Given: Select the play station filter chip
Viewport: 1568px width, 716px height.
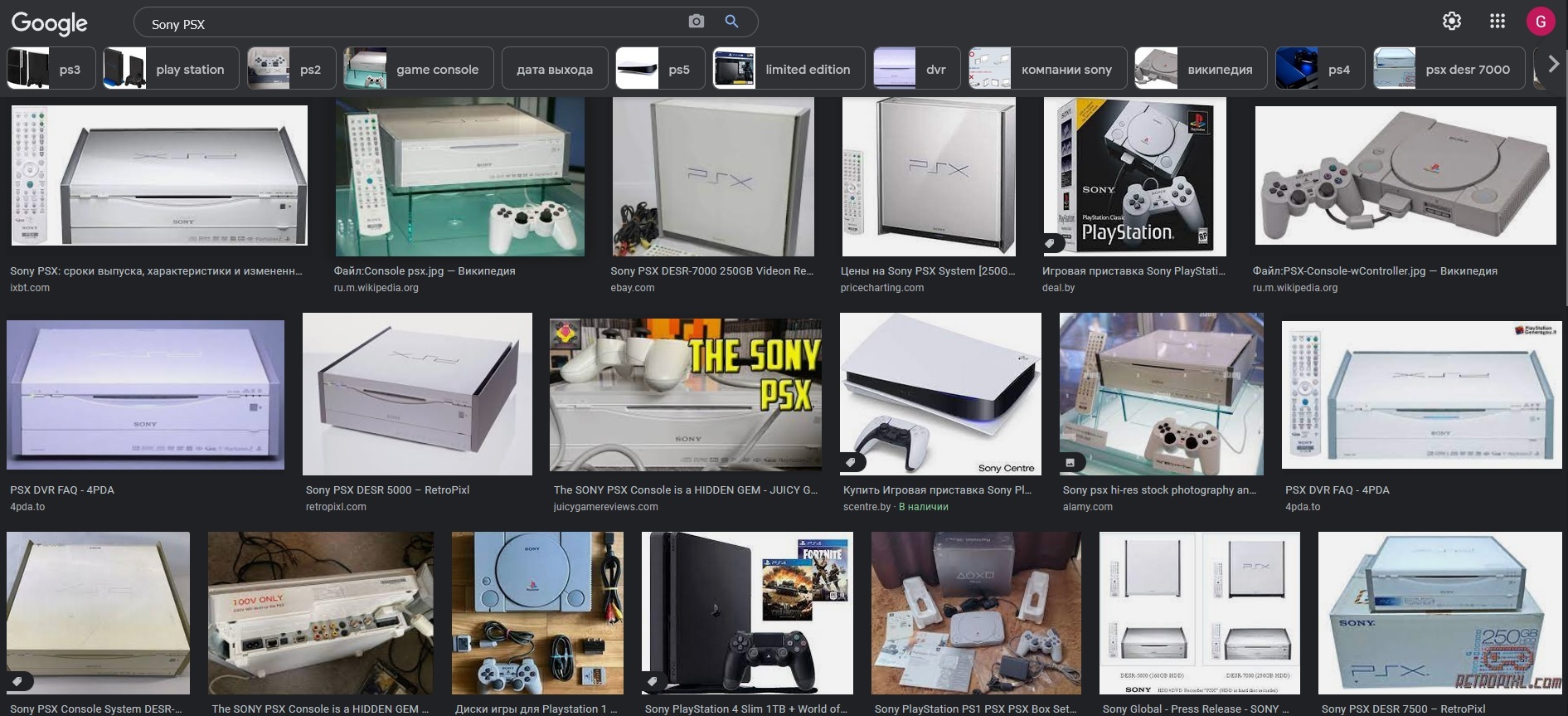Looking at the screenshot, I should (171, 68).
